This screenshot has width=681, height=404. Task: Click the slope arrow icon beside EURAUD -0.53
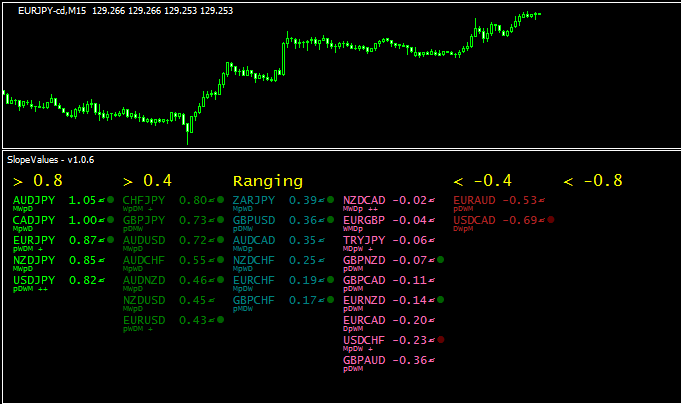point(541,200)
